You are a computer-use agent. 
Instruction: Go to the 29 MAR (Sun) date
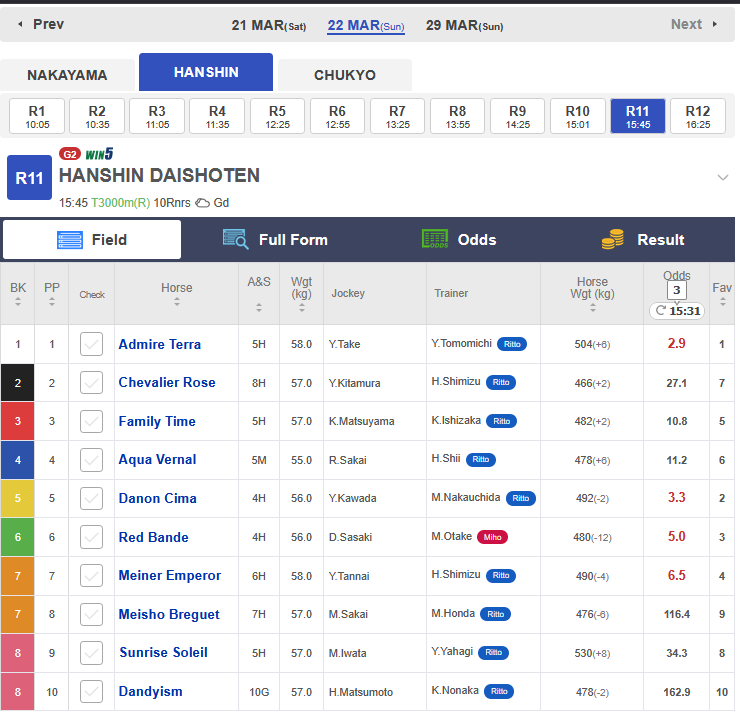click(x=464, y=25)
